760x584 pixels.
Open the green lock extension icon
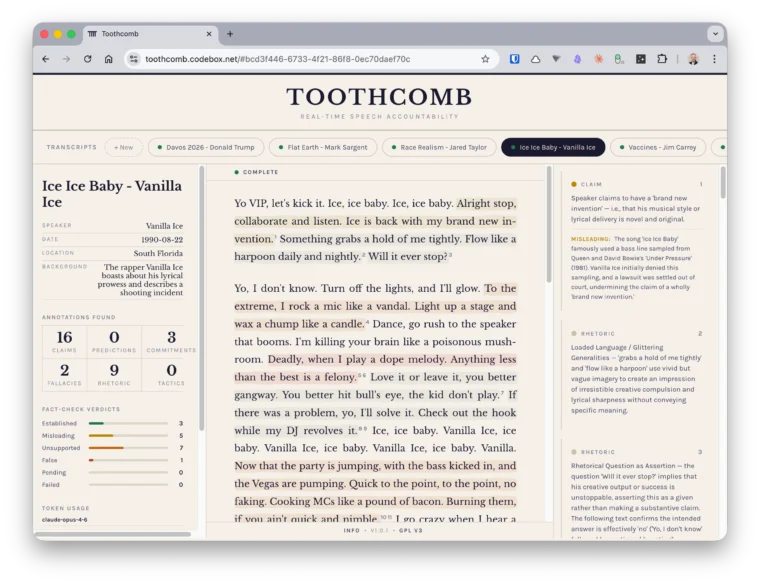[619, 59]
